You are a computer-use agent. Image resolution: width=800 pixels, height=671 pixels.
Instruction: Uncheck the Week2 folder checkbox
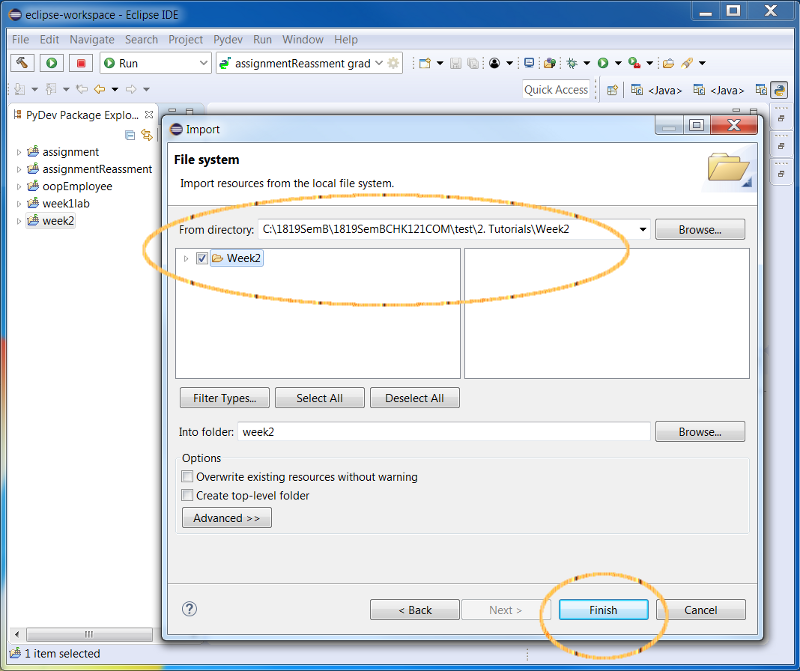[x=202, y=258]
